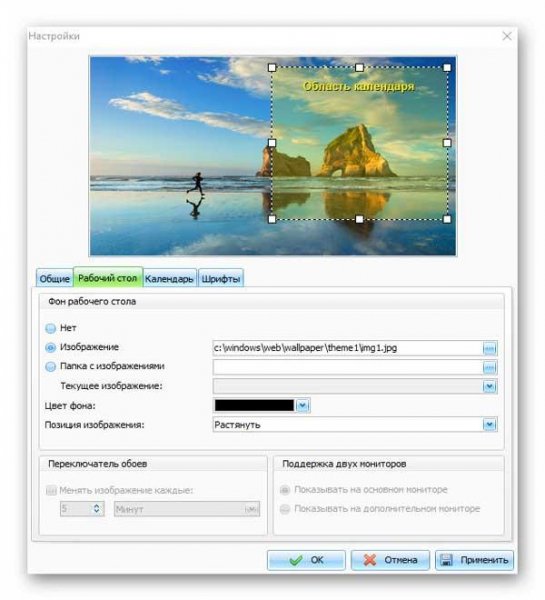Open the Позиция изображения dropdown
This screenshot has width=545, height=600.
click(490, 425)
